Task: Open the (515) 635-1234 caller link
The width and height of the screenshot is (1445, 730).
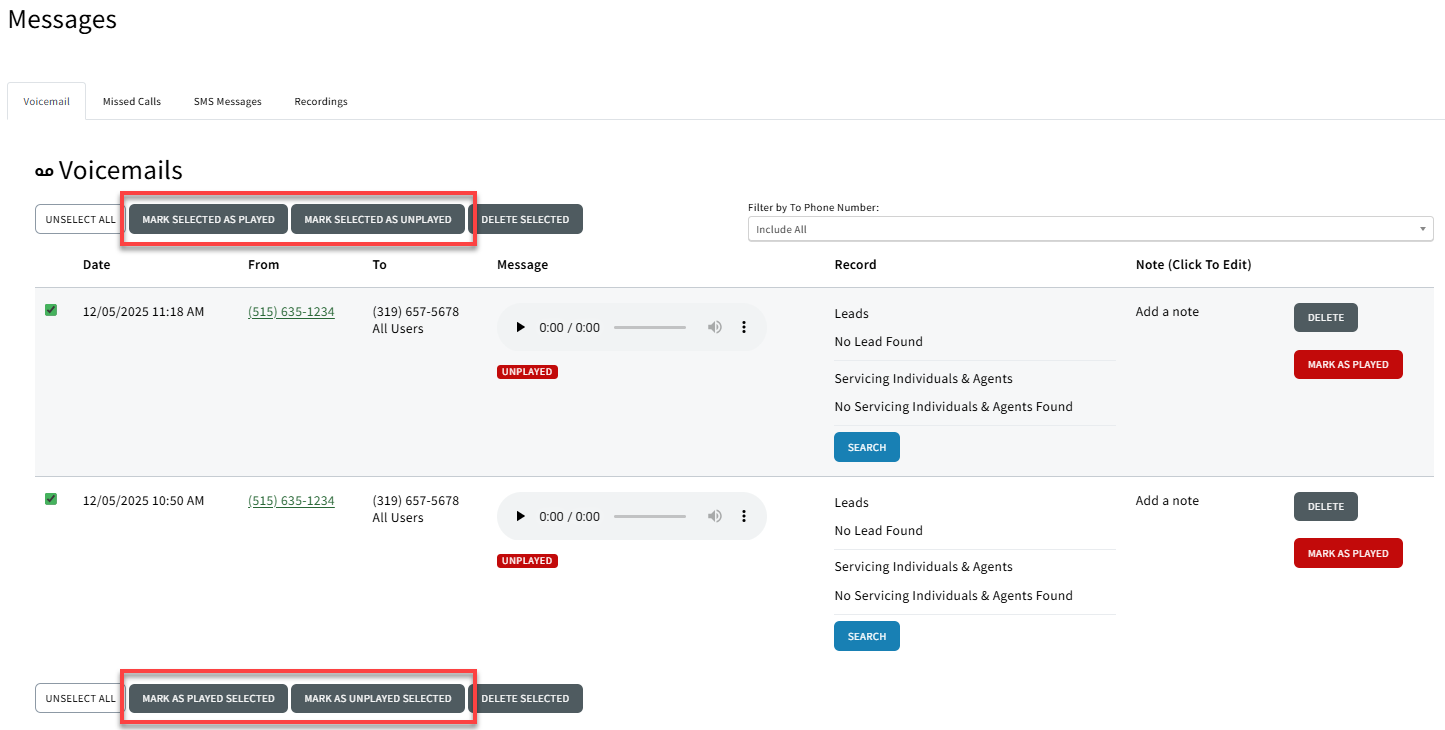Action: point(291,311)
